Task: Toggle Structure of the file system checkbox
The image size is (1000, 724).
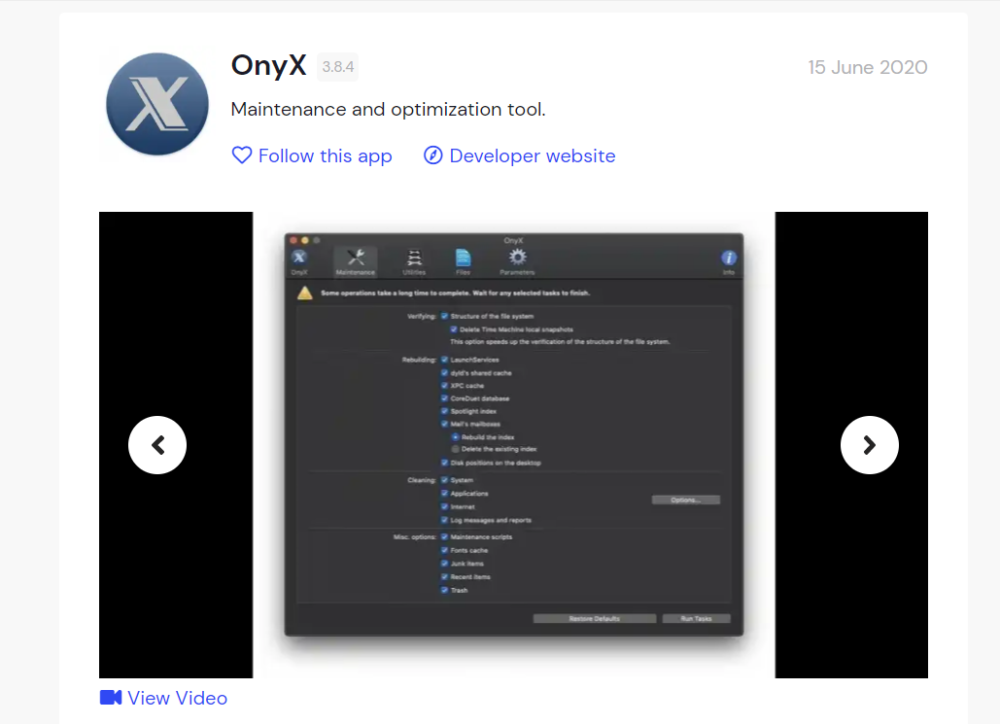Action: 445,316
